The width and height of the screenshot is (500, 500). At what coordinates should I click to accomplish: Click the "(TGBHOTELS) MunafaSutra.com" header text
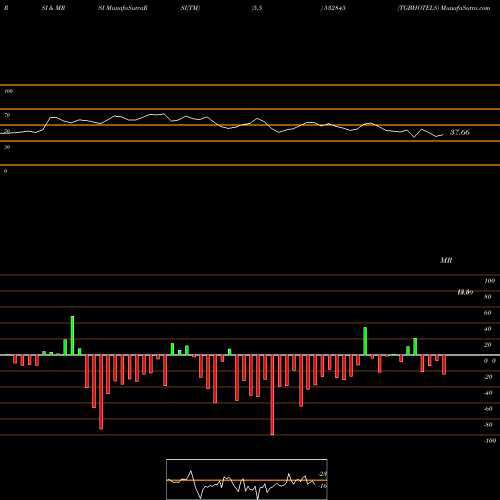pyautogui.click(x=444, y=8)
